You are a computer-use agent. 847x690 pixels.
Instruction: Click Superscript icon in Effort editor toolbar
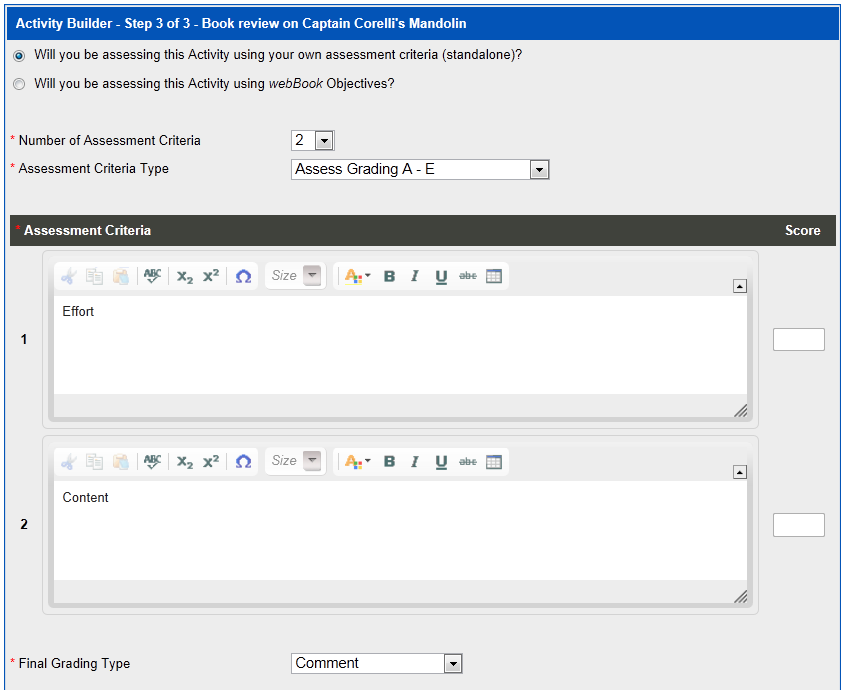point(211,276)
